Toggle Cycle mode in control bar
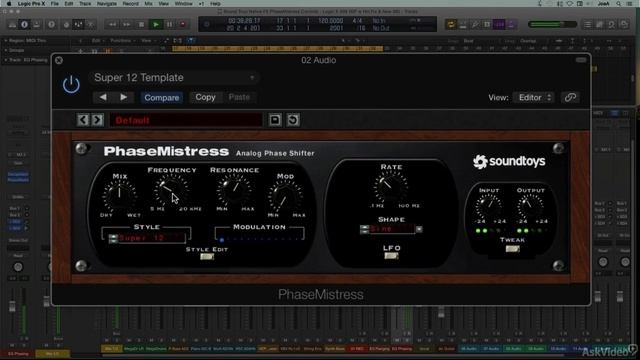 click(451, 24)
